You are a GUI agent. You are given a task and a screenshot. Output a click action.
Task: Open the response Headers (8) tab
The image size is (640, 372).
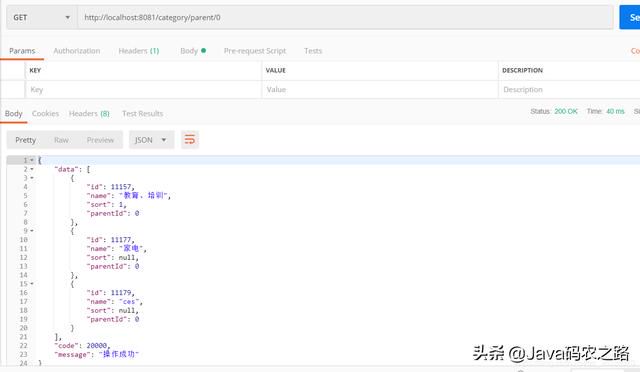pos(89,113)
